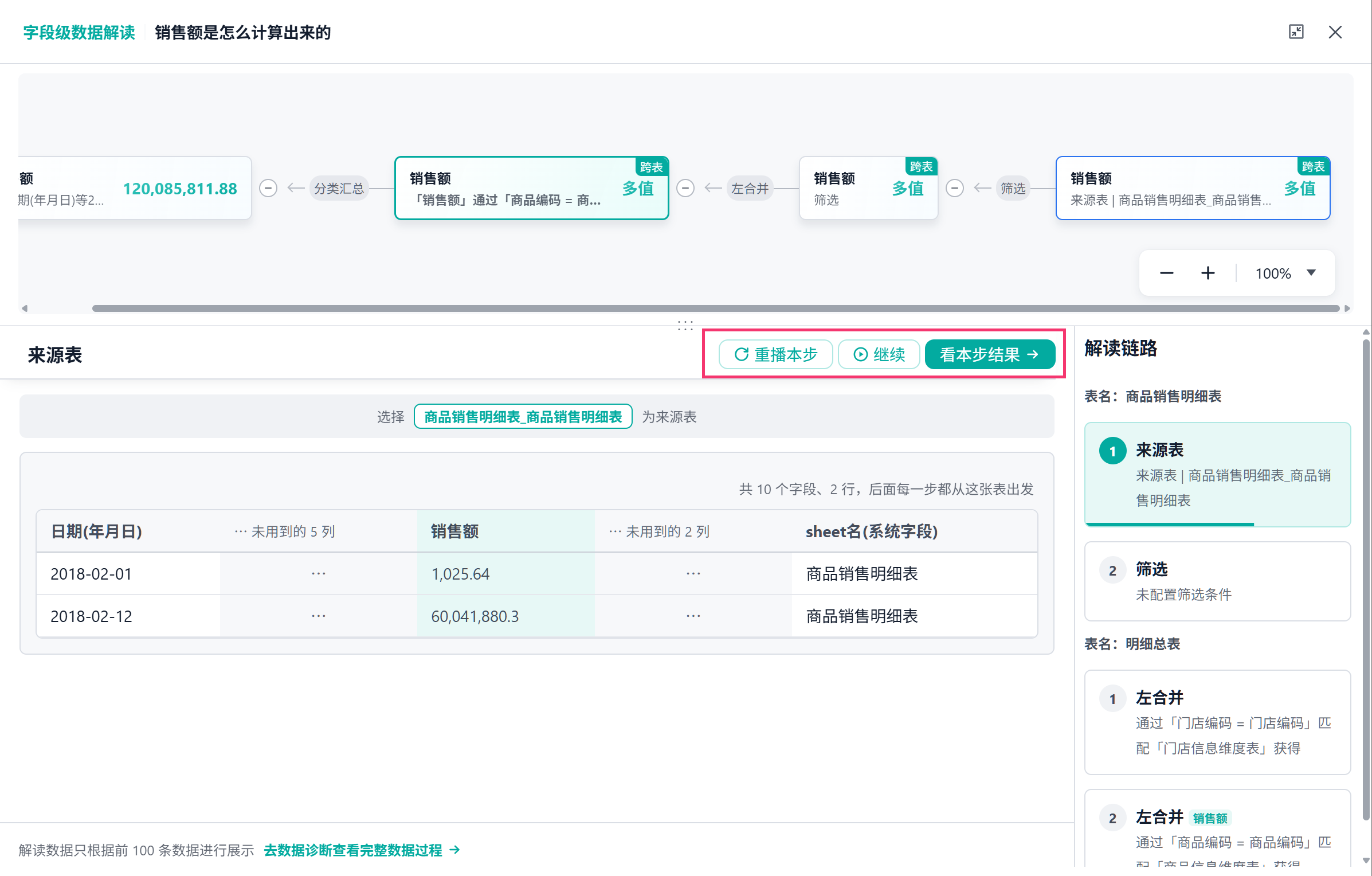This screenshot has width=1372, height=876.
Task: Click the panel resize drag handle dots
Action: point(685,326)
